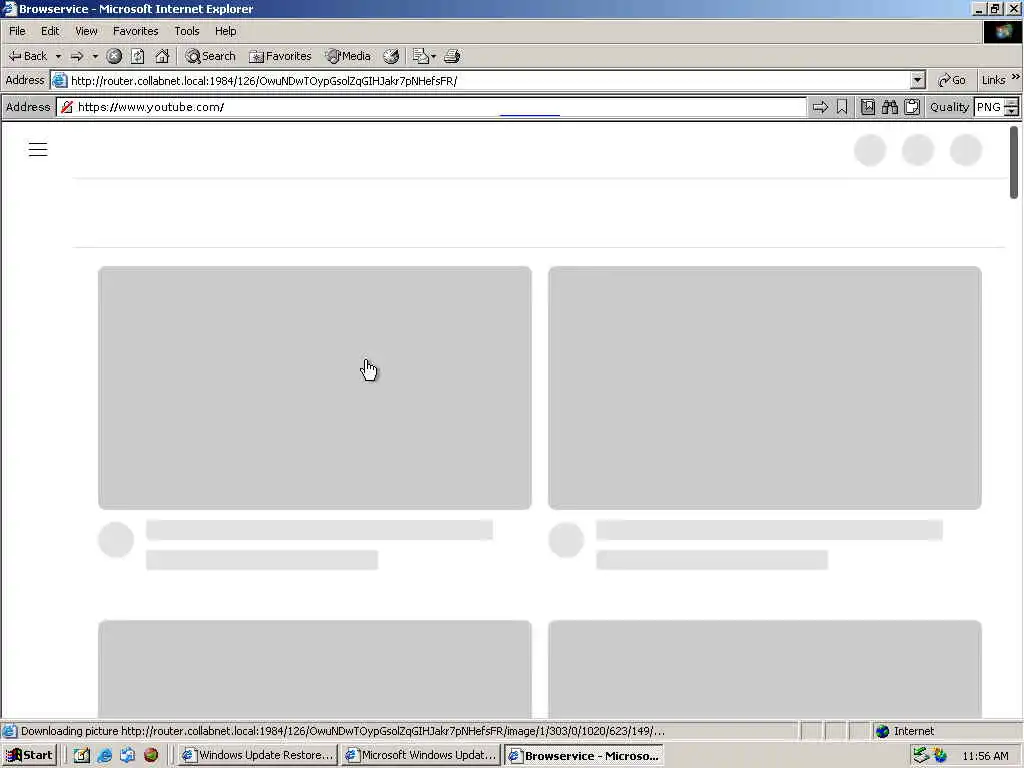Launch Outlook Express from quick launch
The height and width of the screenshot is (768, 1024).
pos(127,755)
